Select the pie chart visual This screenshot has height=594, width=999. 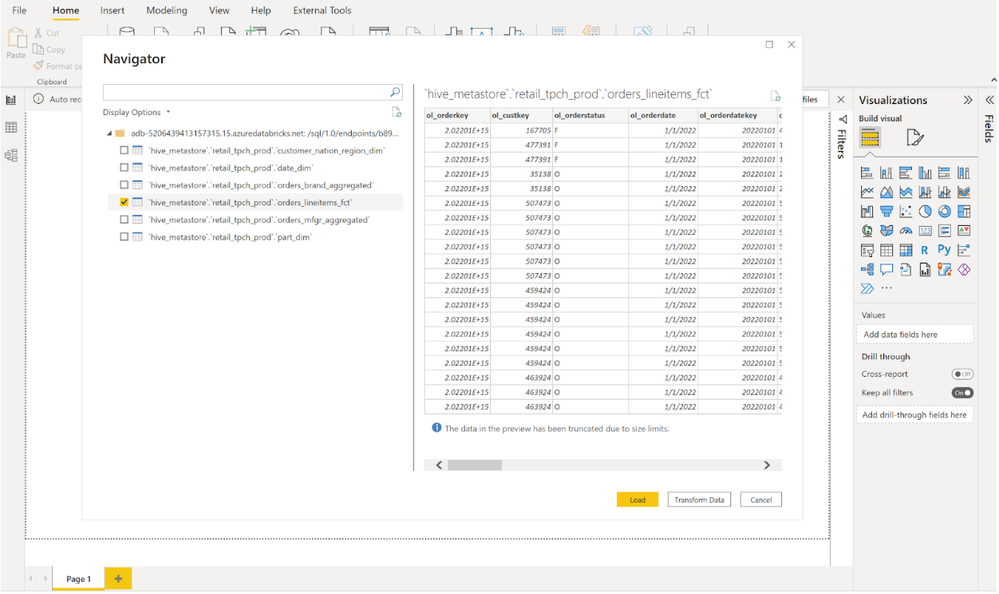click(925, 212)
